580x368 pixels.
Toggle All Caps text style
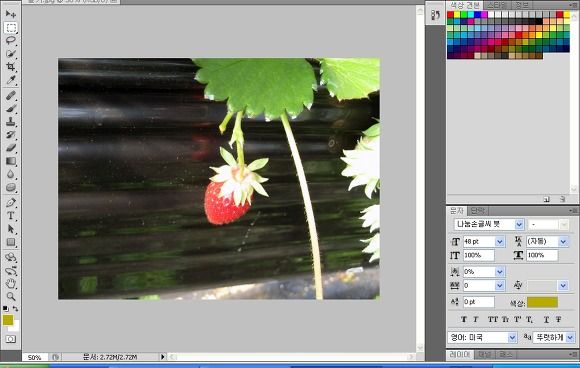pyautogui.click(x=492, y=319)
